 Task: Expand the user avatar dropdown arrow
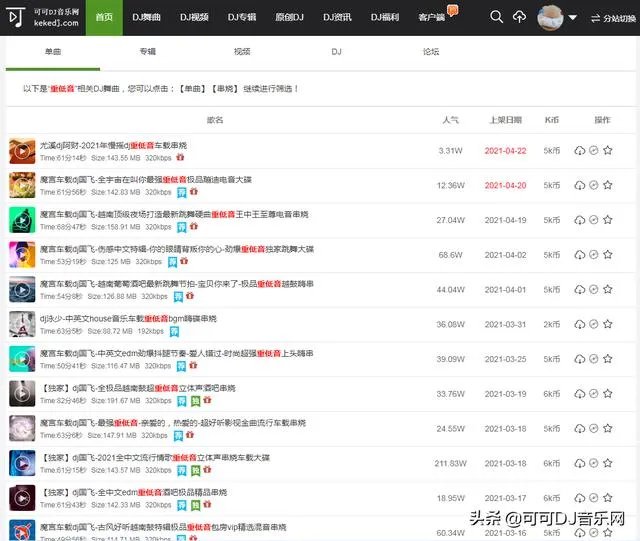572,18
